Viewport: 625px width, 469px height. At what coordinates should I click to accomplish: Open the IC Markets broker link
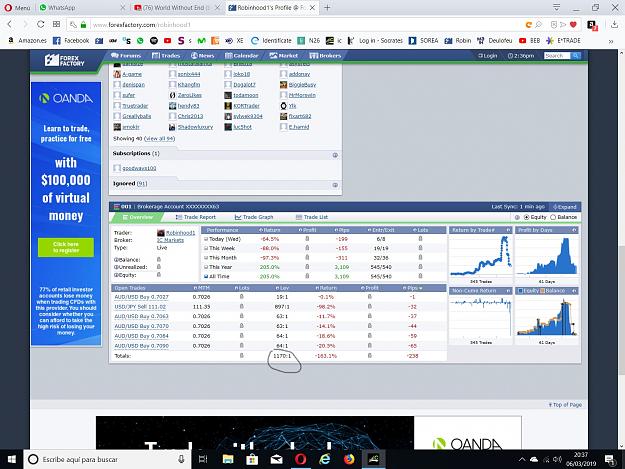coord(170,240)
